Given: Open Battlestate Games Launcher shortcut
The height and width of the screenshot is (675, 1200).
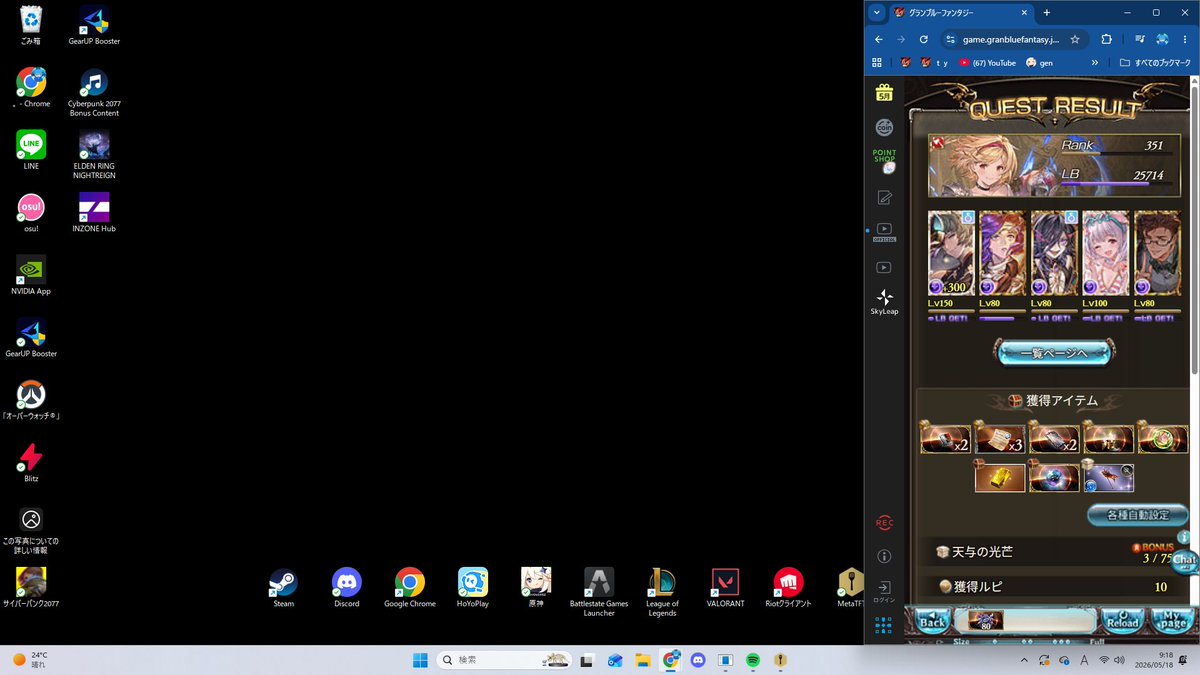Looking at the screenshot, I should (x=599, y=592).
